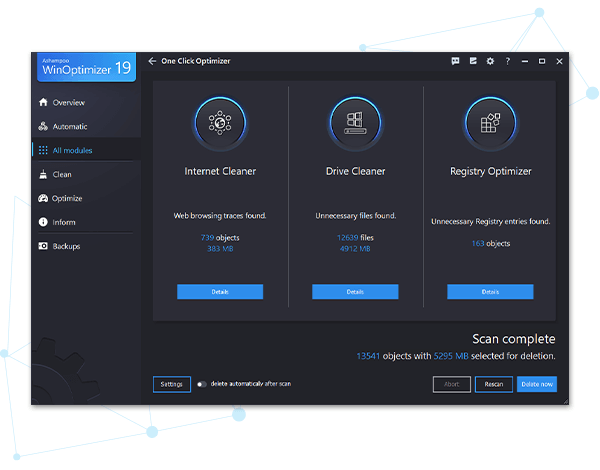The width and height of the screenshot is (600, 470).
Task: Click Delete now
Action: click(537, 384)
